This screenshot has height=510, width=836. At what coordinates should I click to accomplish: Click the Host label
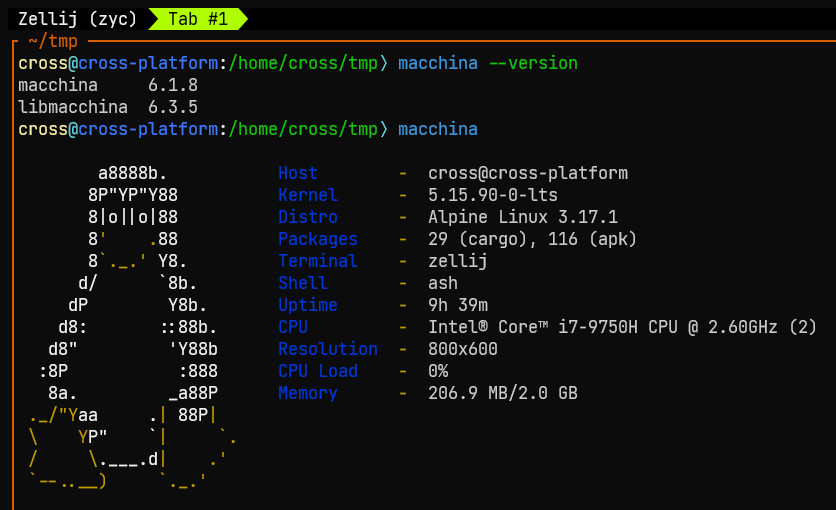298,173
